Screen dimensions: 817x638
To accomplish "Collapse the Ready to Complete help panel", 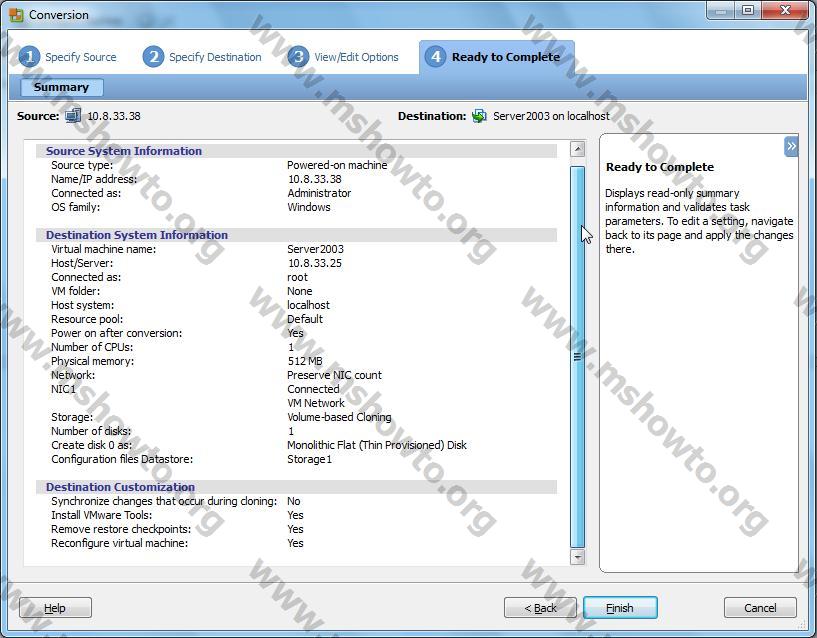I will tap(791, 146).
